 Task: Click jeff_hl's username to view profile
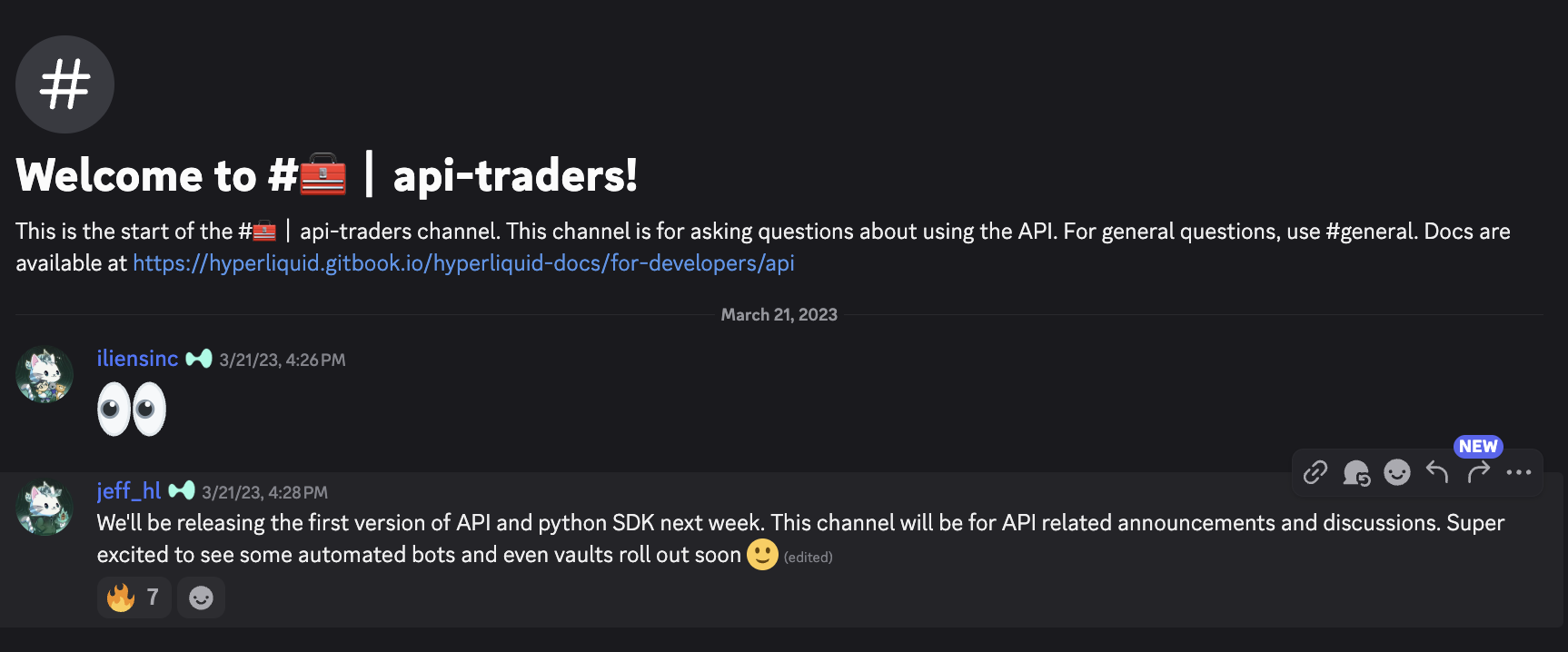pos(127,490)
